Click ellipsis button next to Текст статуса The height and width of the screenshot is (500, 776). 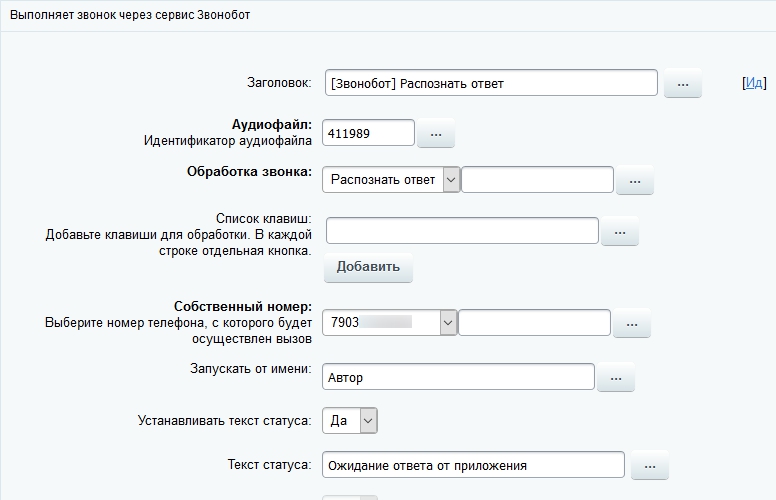pyautogui.click(x=649, y=466)
